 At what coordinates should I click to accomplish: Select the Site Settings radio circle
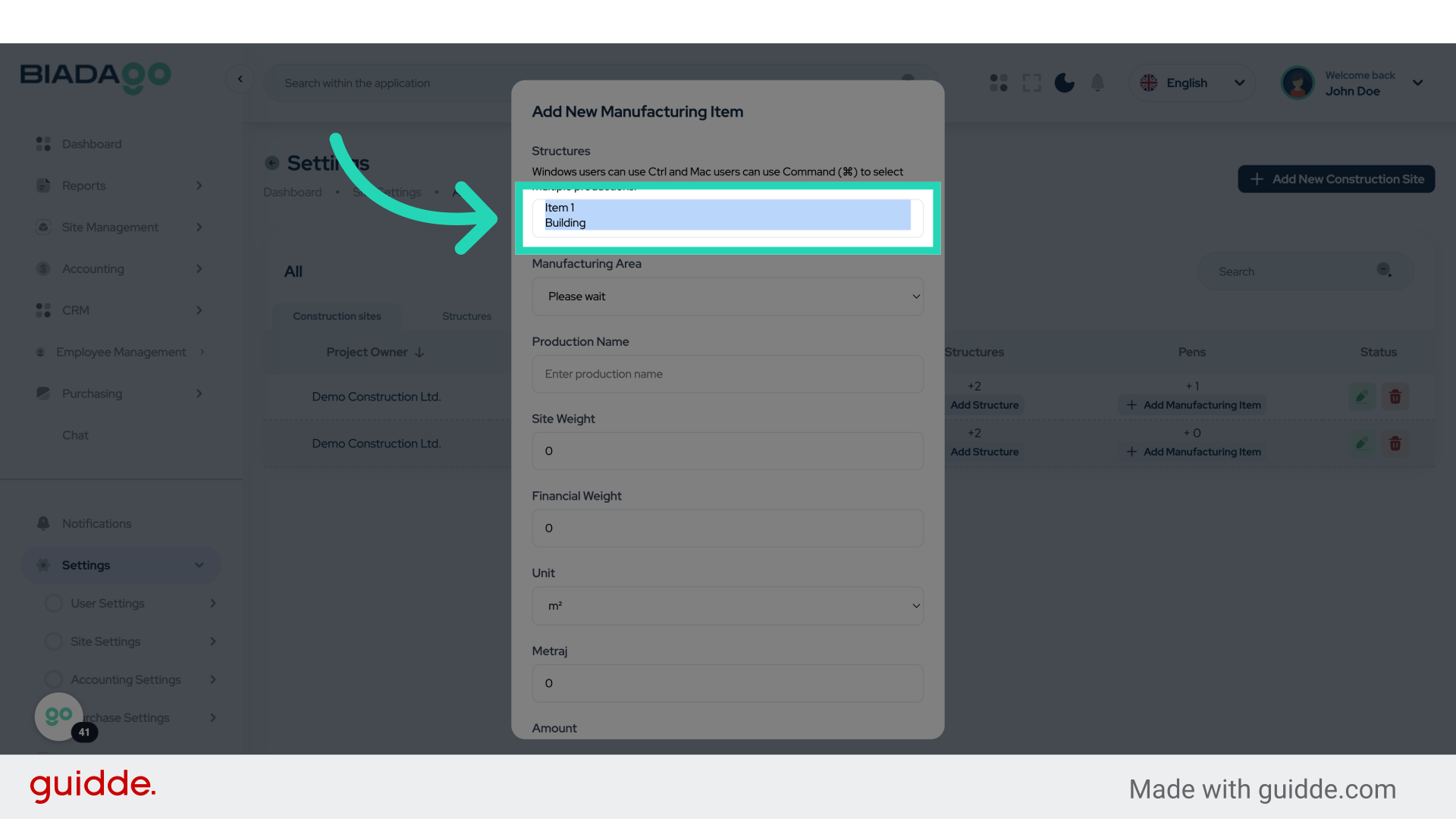(x=53, y=642)
